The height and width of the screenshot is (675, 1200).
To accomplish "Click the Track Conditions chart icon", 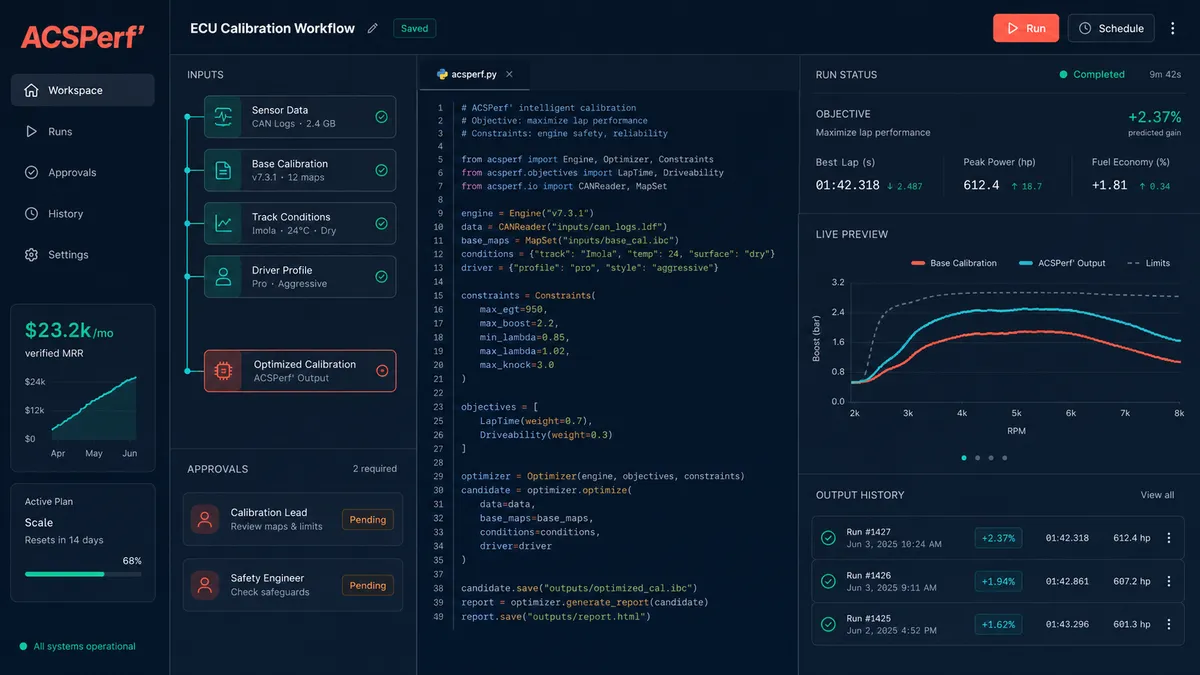I will coord(223,223).
